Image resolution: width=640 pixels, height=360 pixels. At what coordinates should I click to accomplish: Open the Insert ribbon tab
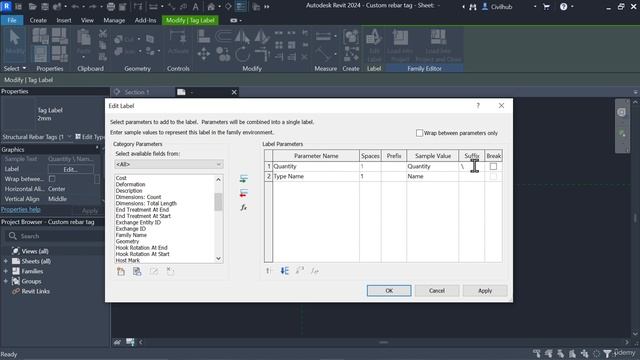[x=64, y=20]
